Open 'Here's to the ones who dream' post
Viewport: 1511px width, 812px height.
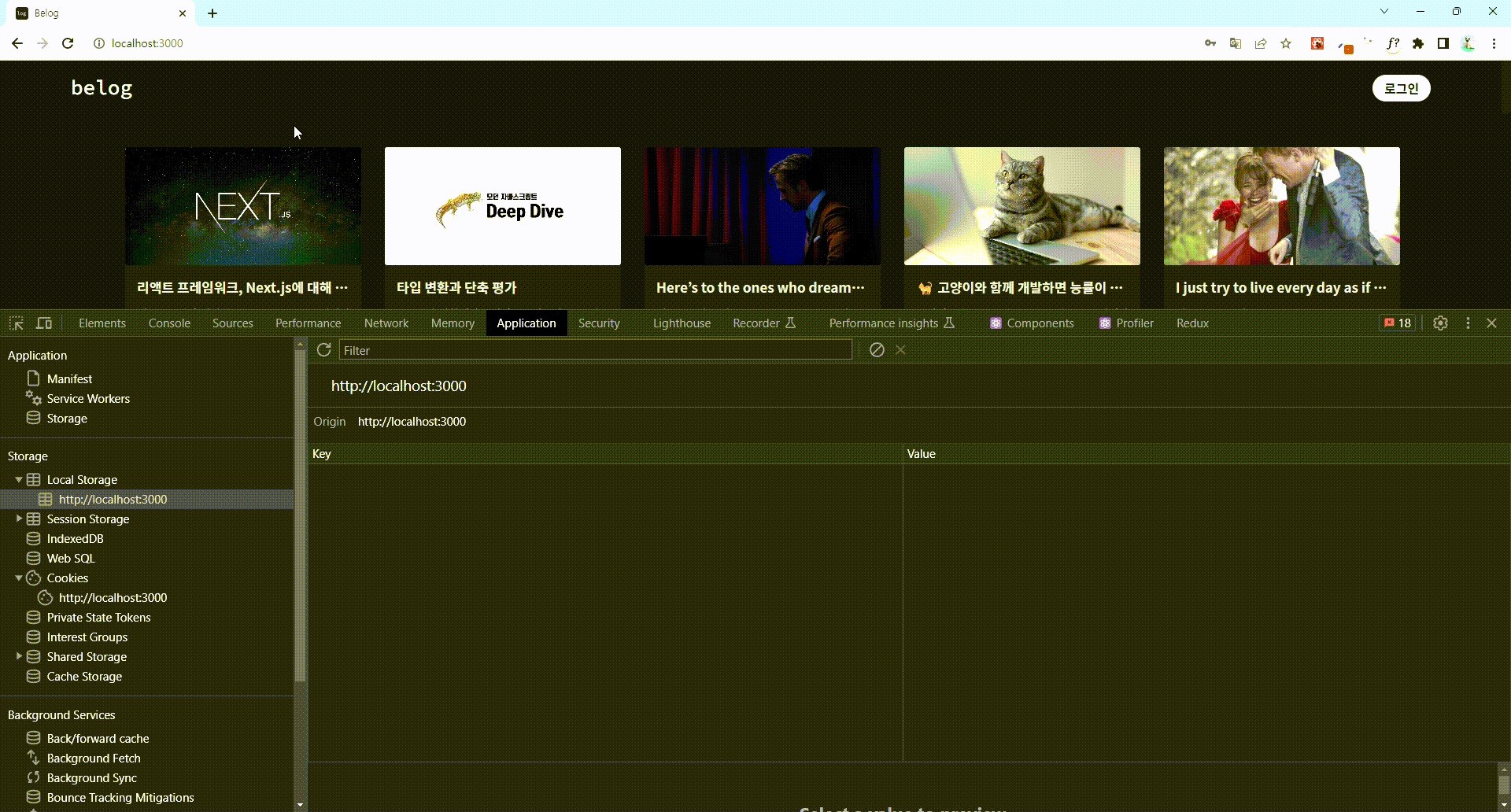[x=760, y=288]
